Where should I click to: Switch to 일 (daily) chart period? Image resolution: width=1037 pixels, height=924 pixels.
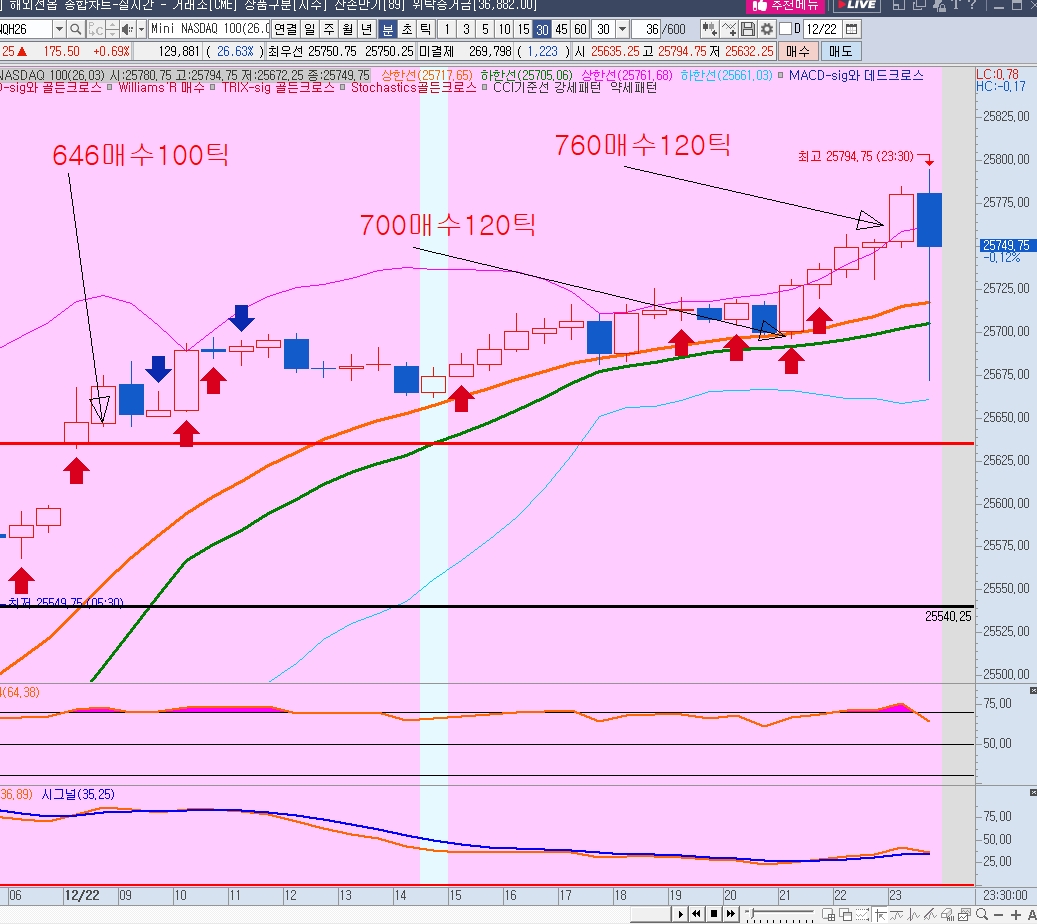(309, 30)
